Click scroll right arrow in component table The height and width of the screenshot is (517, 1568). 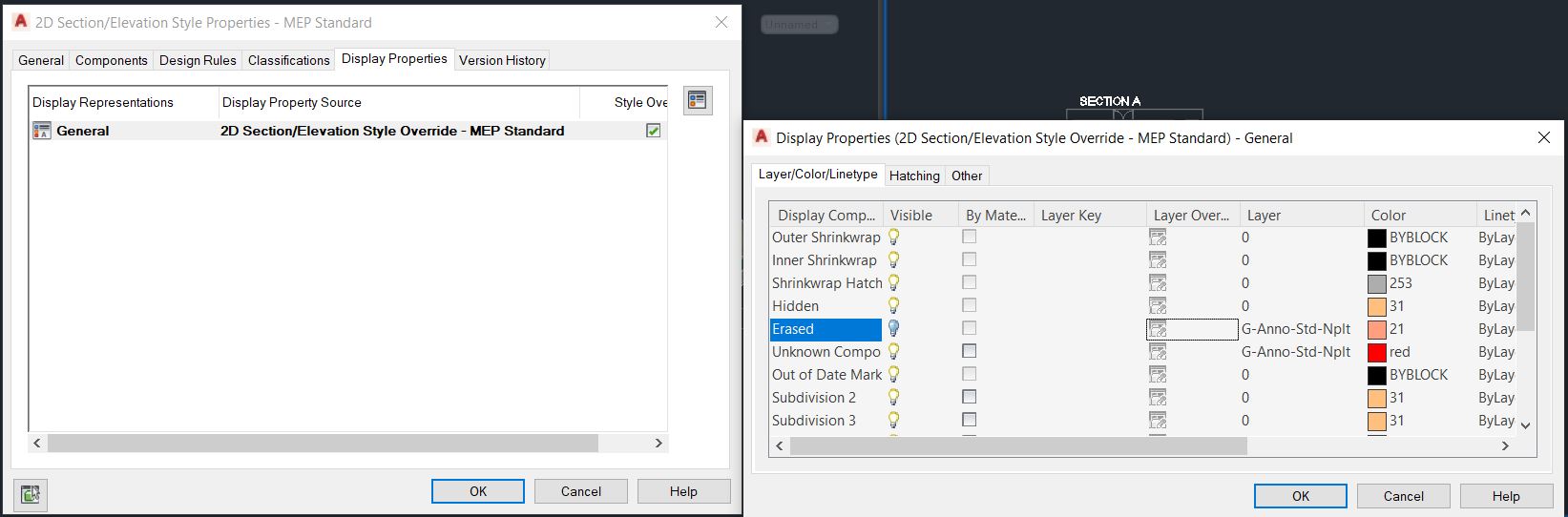[1506, 445]
